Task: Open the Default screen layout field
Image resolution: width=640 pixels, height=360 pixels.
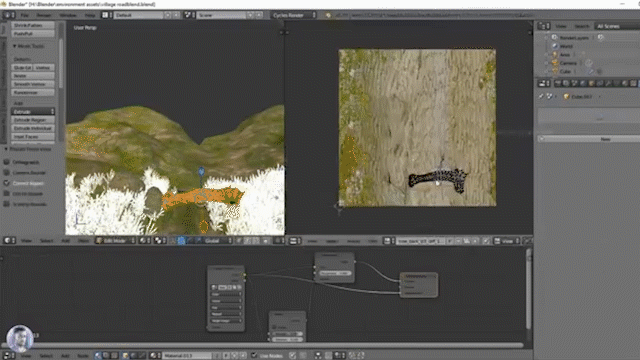Action: tap(139, 15)
